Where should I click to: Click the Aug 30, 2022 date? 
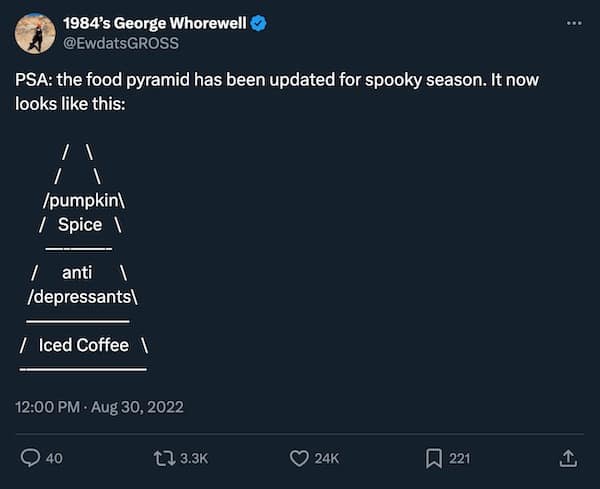tap(139, 406)
